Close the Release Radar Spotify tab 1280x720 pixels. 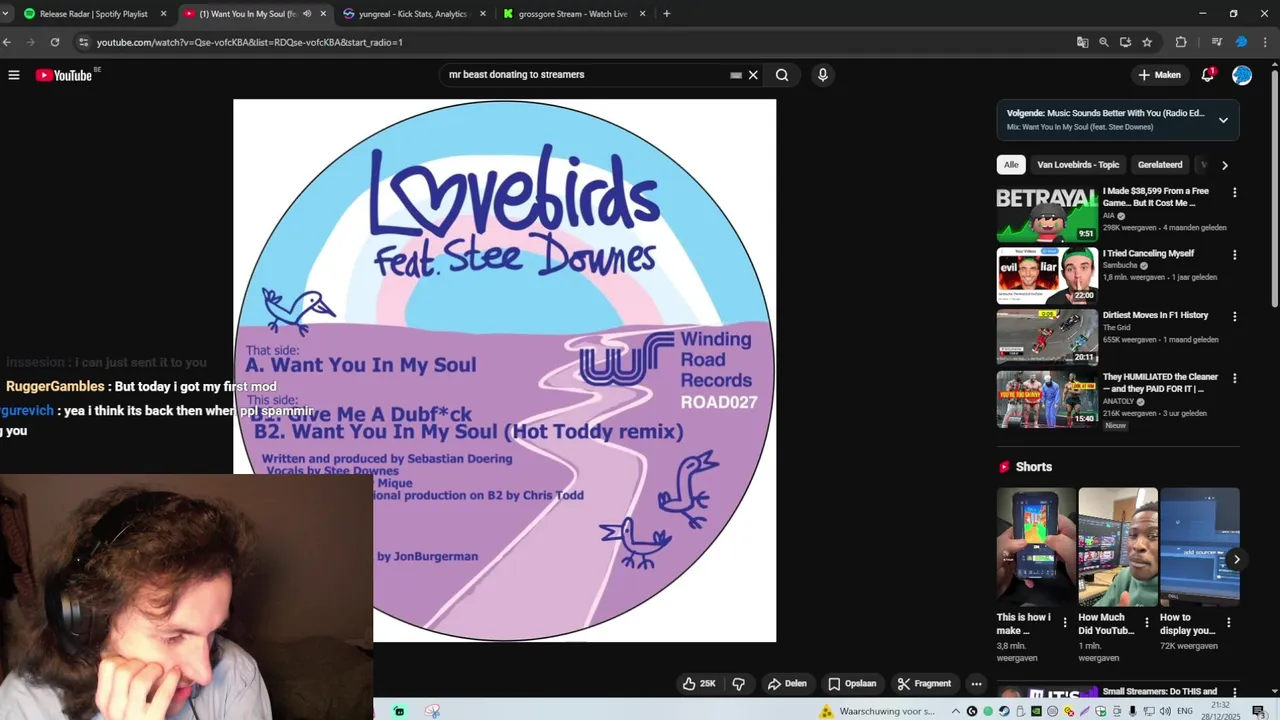[163, 14]
